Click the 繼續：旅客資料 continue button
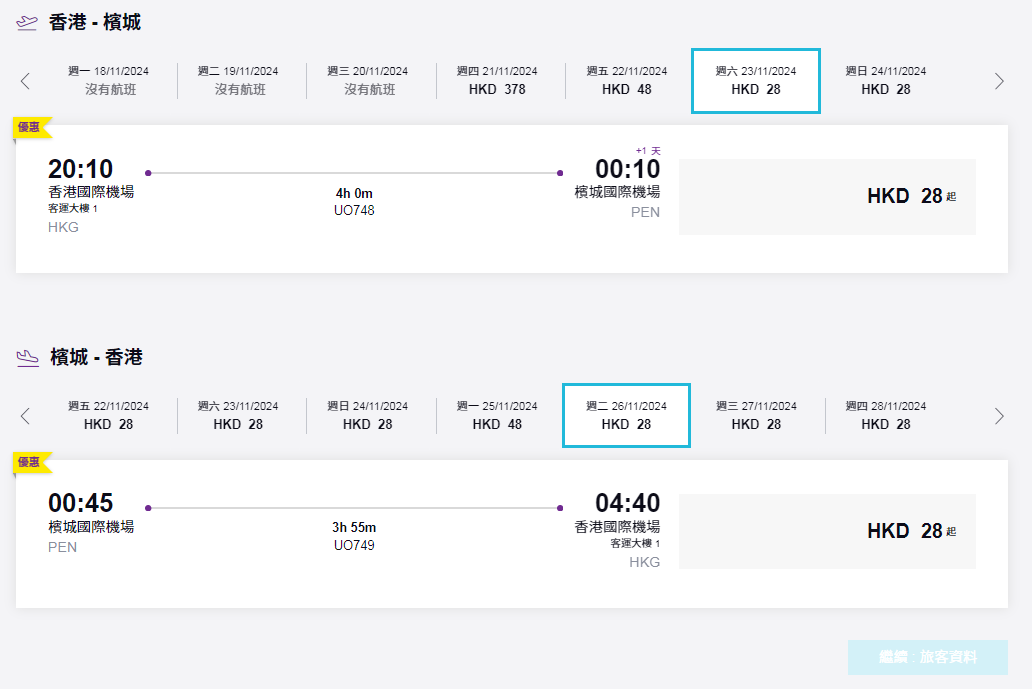Viewport: 1032px width, 689px height. pos(927,658)
